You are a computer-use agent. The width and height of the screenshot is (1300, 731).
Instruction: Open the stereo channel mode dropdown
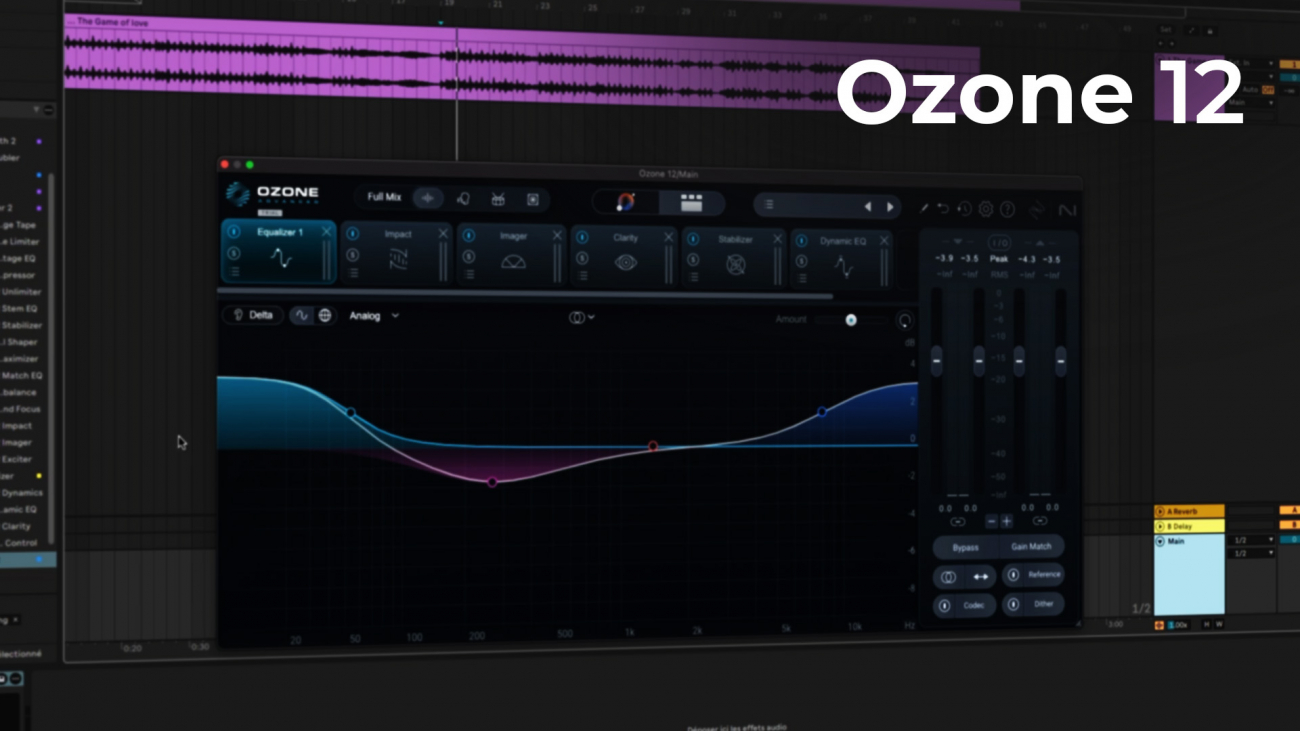tap(581, 317)
